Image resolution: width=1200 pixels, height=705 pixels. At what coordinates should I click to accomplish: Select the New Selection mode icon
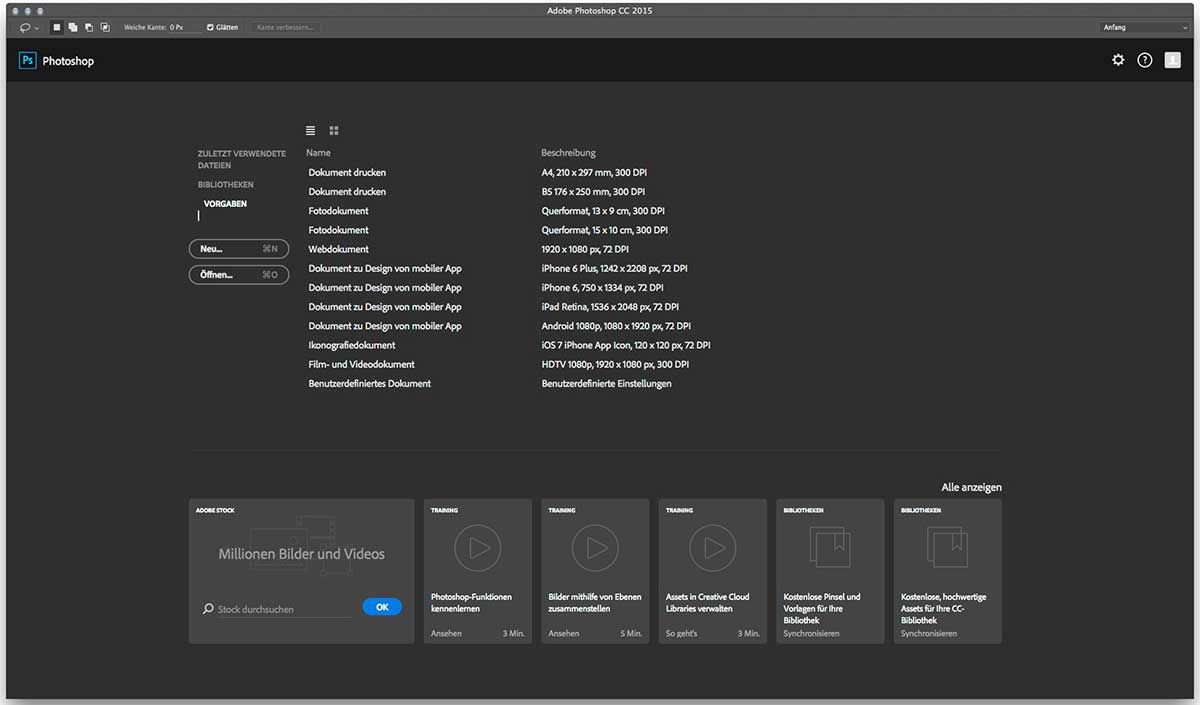pyautogui.click(x=57, y=27)
